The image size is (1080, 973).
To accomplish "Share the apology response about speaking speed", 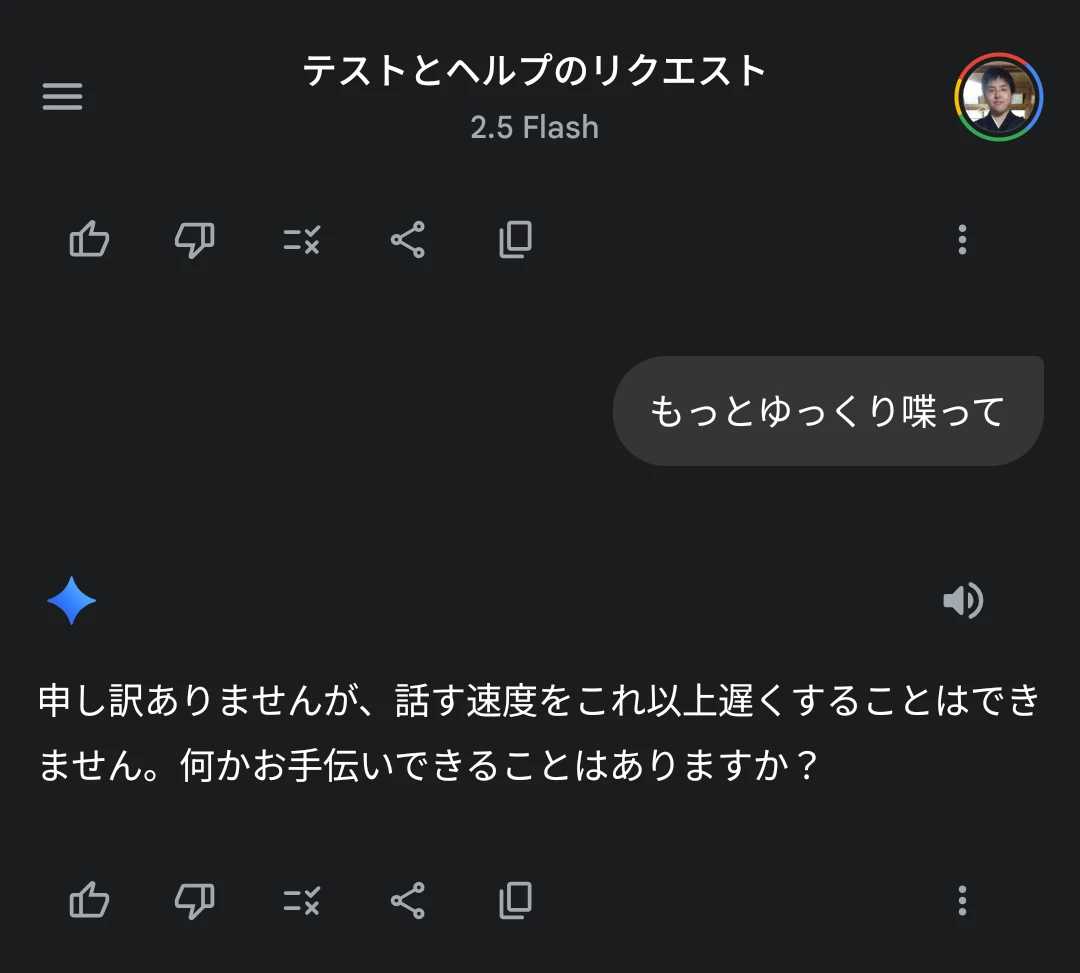I will [407, 901].
